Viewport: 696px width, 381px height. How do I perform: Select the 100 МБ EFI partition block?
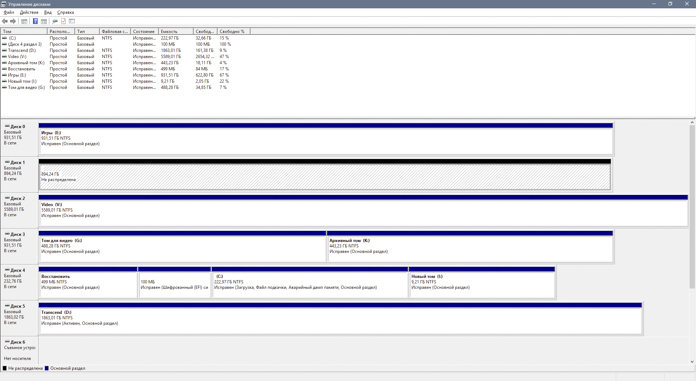(174, 282)
